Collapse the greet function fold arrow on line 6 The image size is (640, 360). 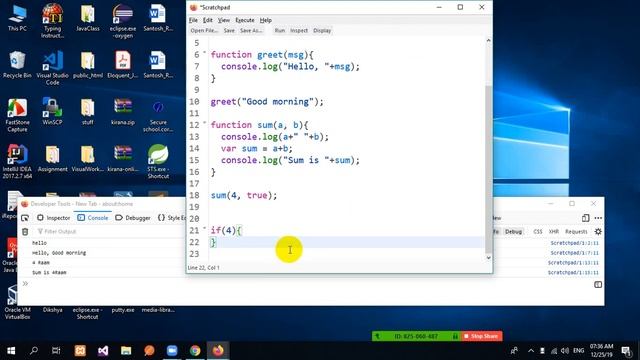[204, 53]
